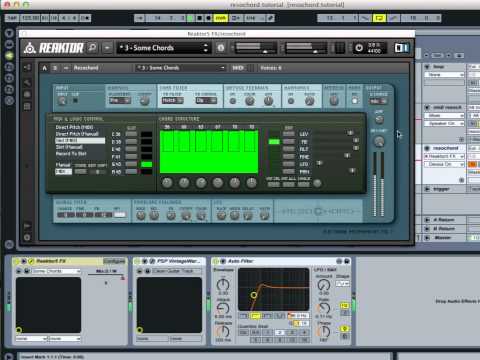Unfold the Reaktor5 FX device parameters triangle

pyautogui.click(x=23, y=261)
